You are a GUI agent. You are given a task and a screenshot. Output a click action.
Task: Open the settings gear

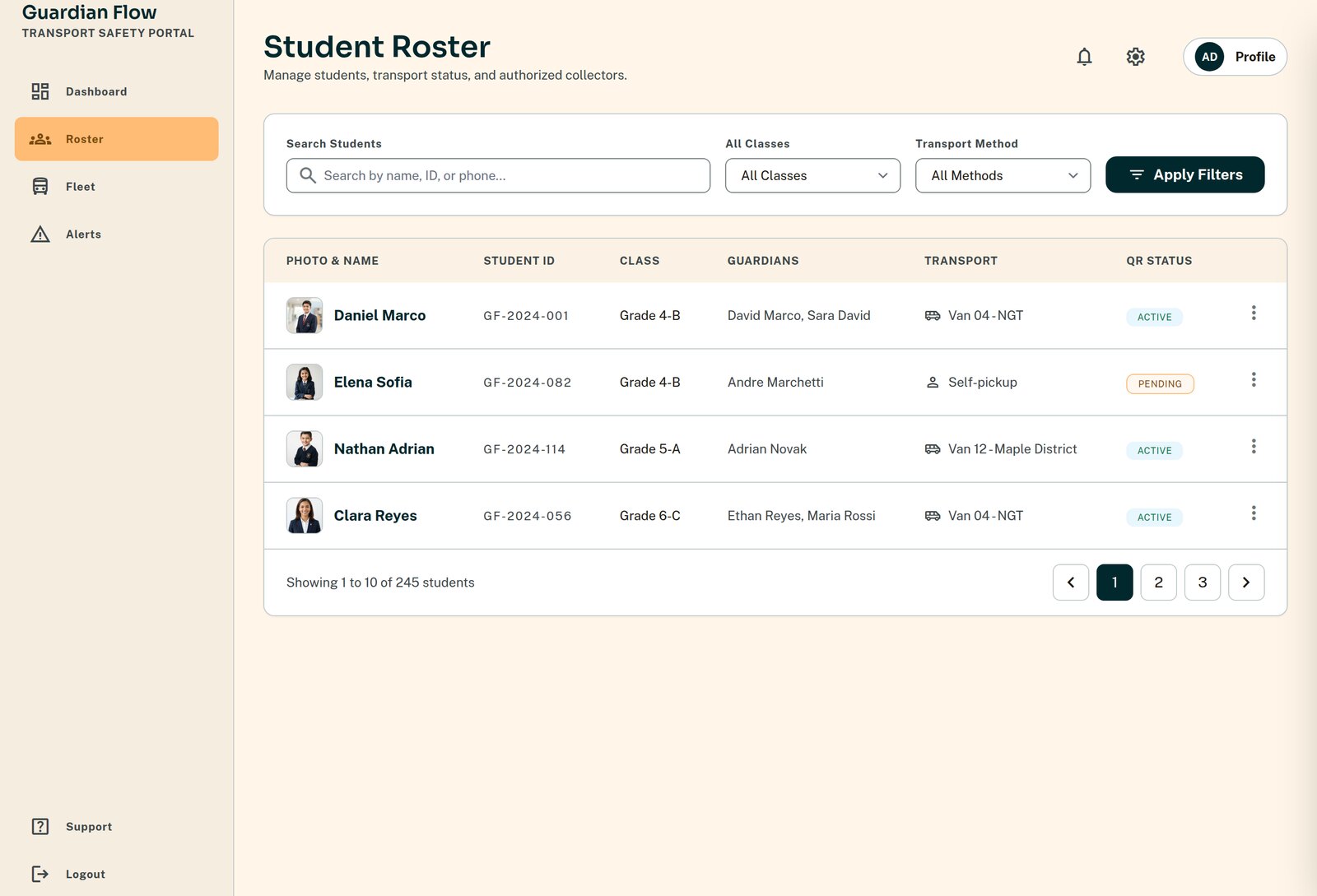[1135, 57]
